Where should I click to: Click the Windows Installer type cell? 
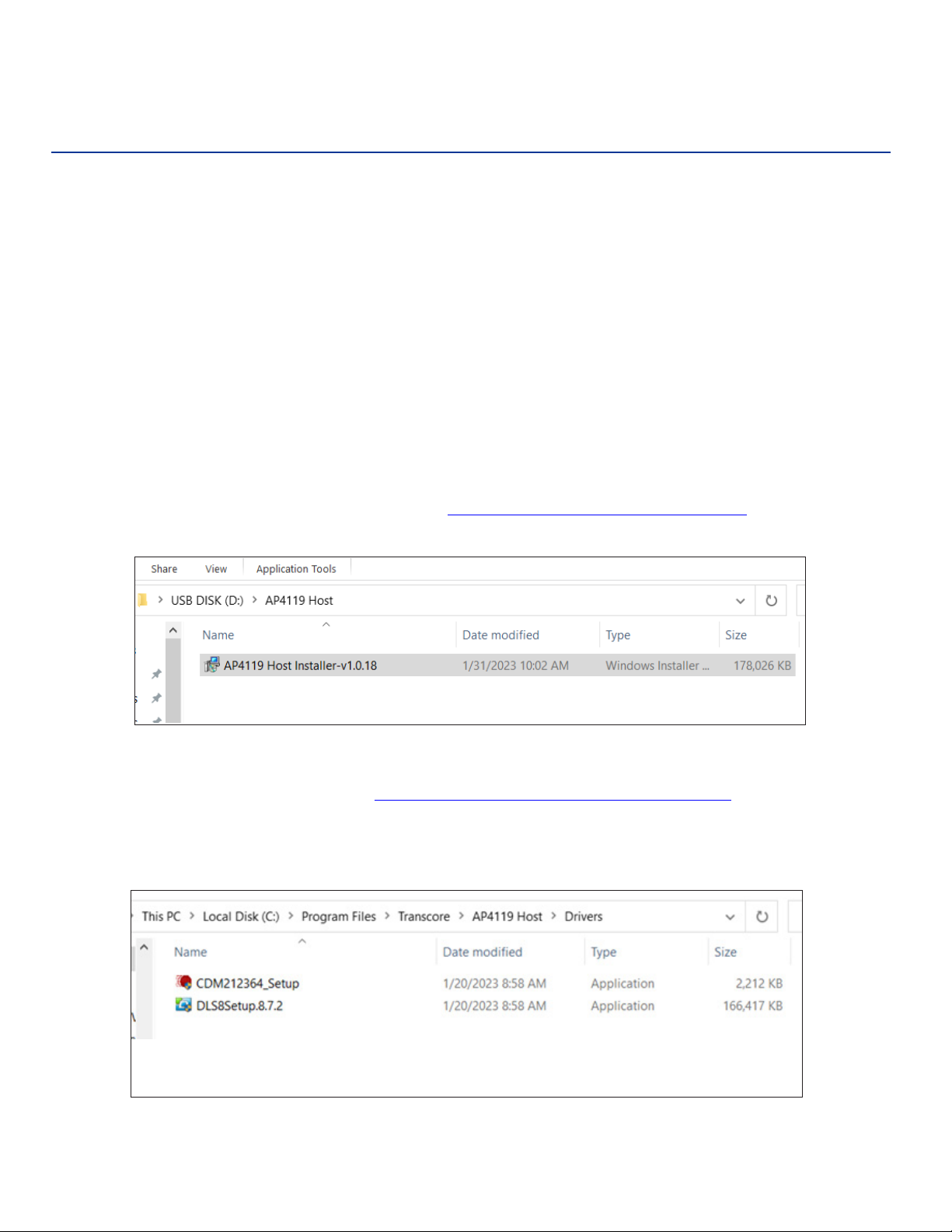pyautogui.click(x=657, y=665)
